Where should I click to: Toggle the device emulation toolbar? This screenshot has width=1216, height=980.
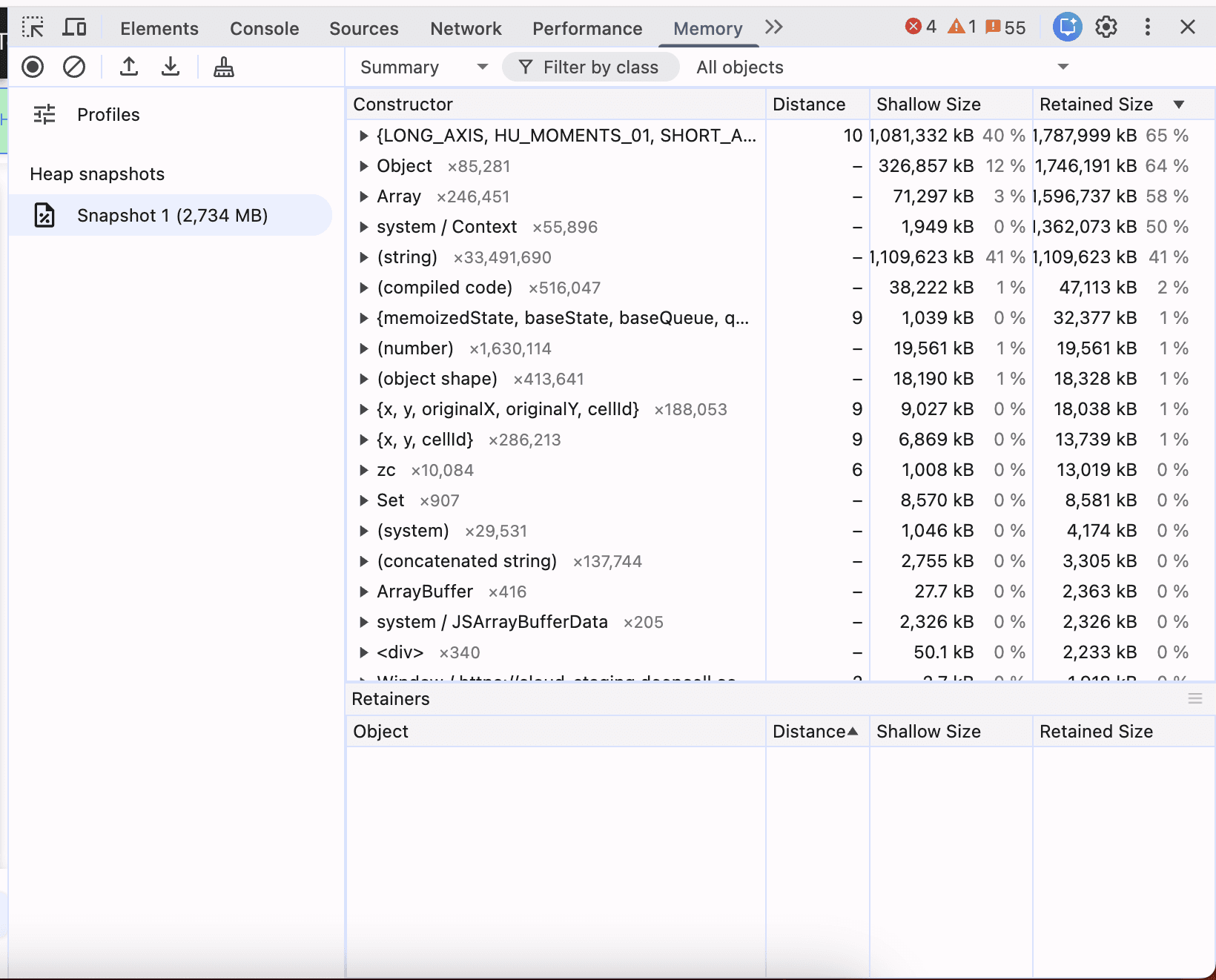[x=73, y=27]
